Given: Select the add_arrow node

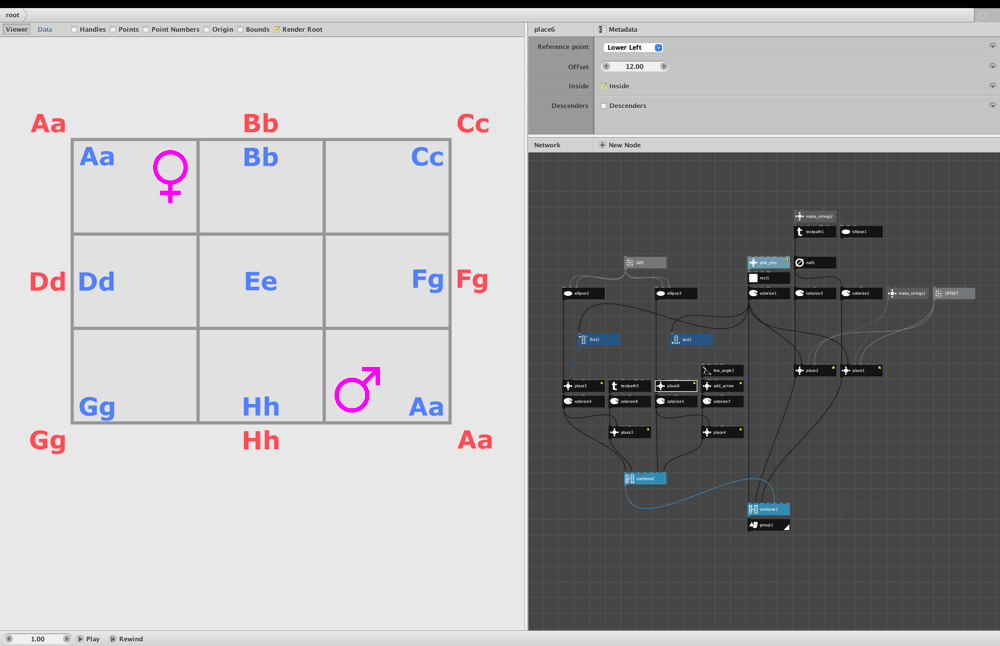Looking at the screenshot, I should coord(722,386).
